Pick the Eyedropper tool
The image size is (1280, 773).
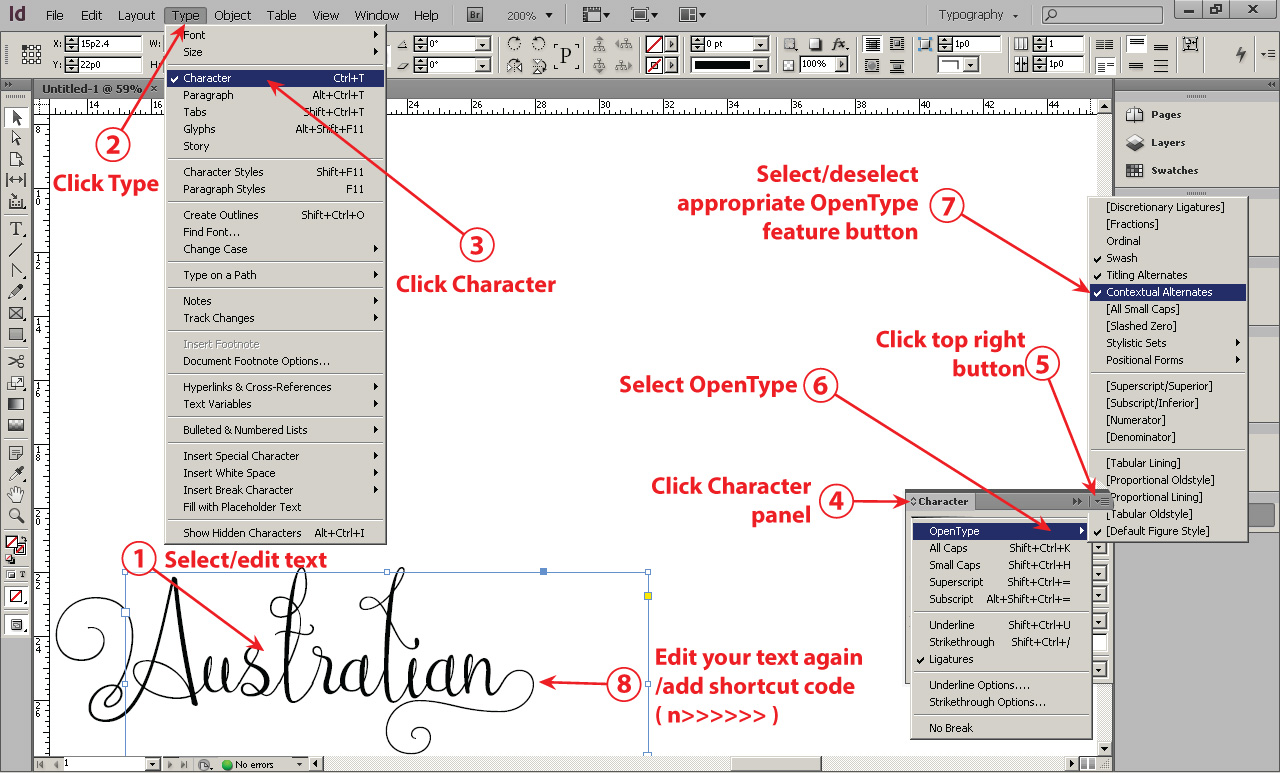click(16, 472)
